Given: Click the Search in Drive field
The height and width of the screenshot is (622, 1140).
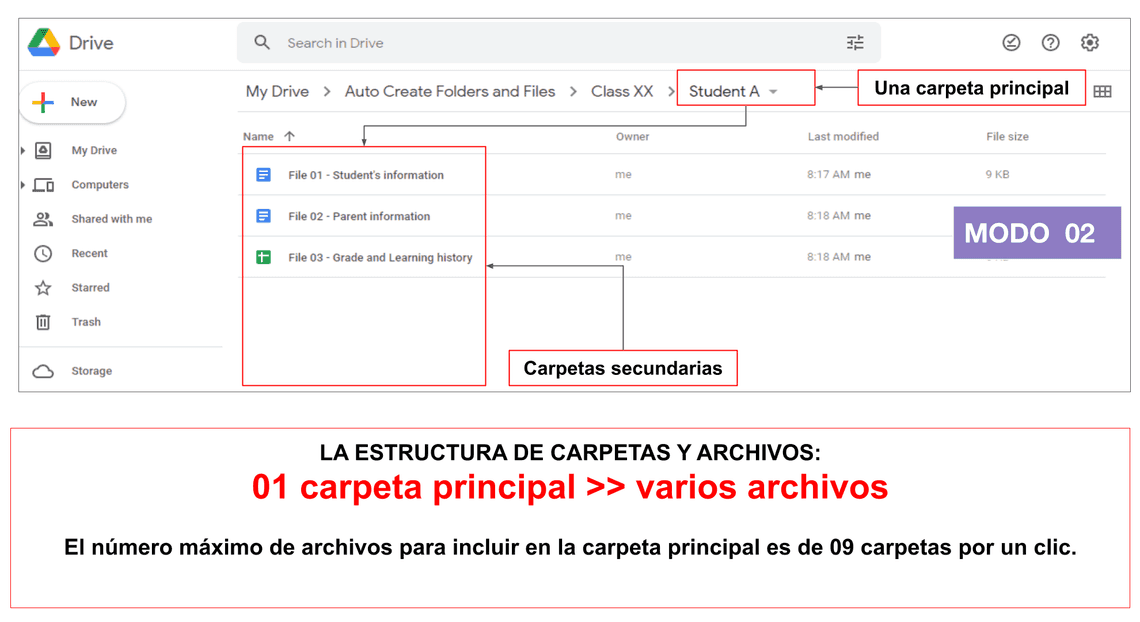Looking at the screenshot, I should tap(540, 43).
